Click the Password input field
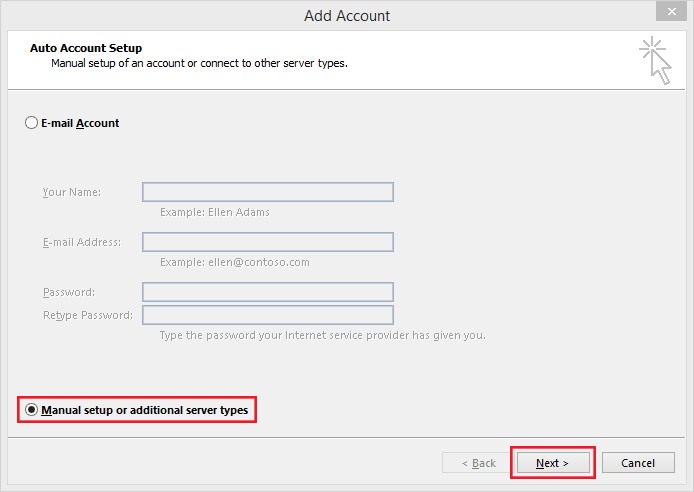694x492 pixels. tap(268, 292)
